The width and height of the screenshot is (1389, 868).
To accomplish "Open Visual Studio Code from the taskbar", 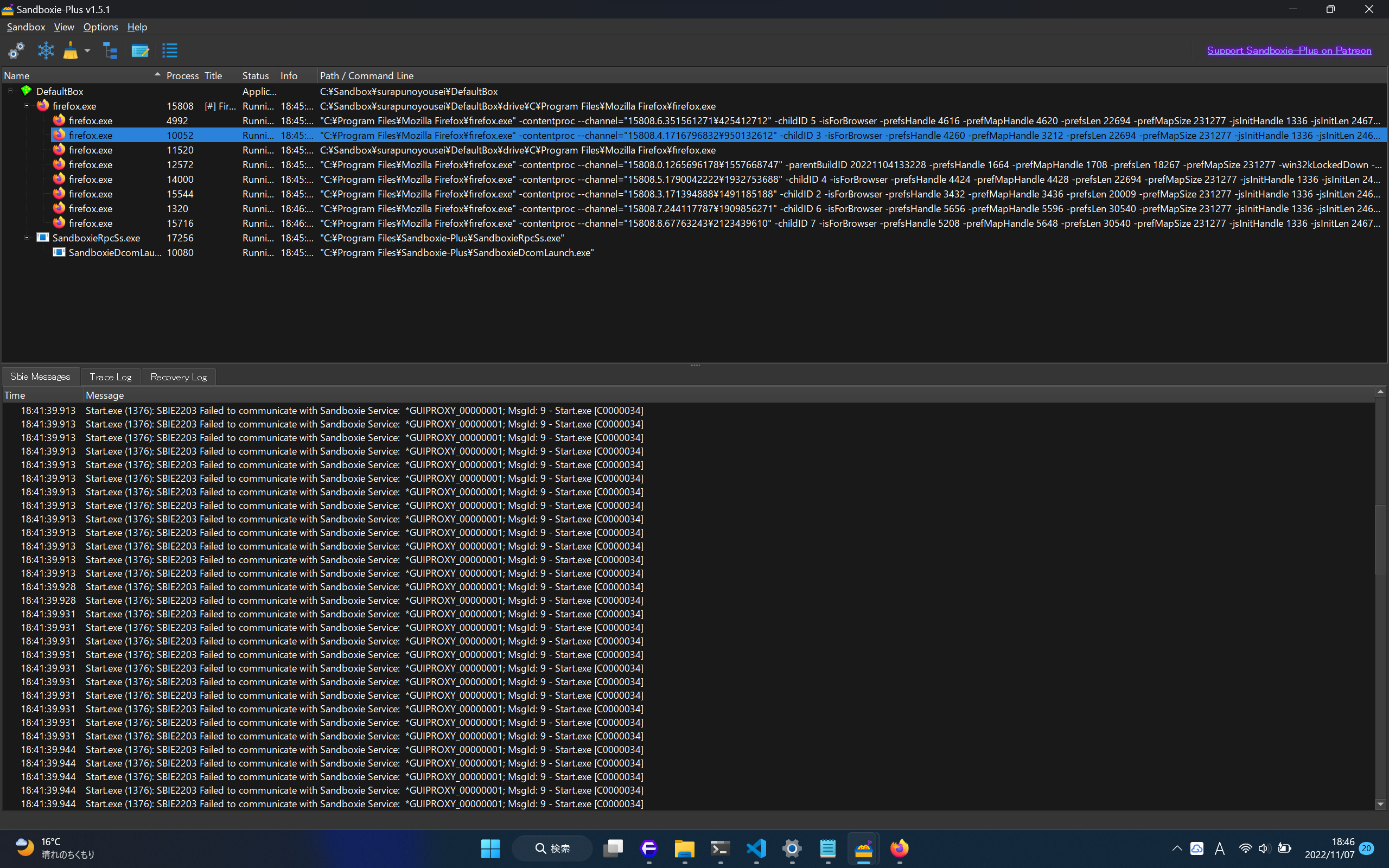I will point(756,848).
